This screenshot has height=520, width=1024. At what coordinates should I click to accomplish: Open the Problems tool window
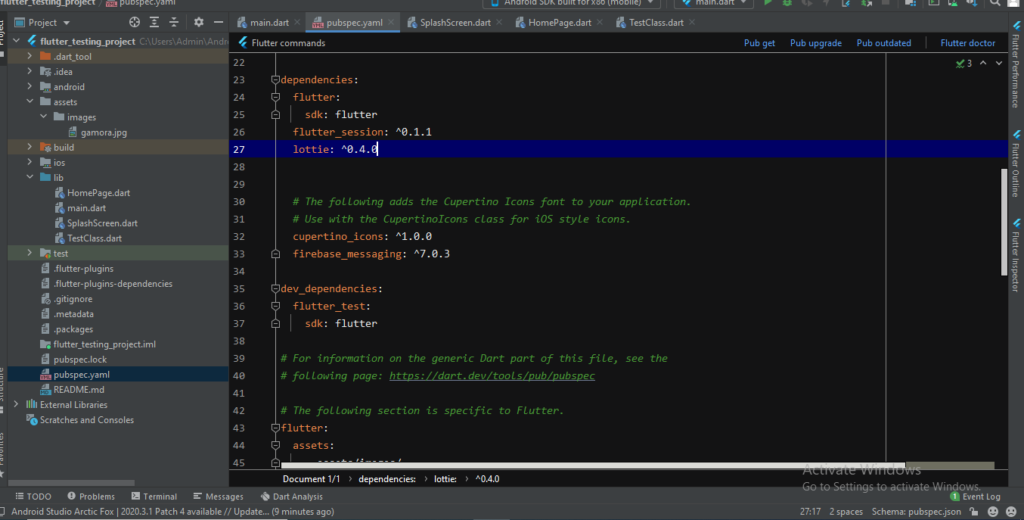pos(91,496)
